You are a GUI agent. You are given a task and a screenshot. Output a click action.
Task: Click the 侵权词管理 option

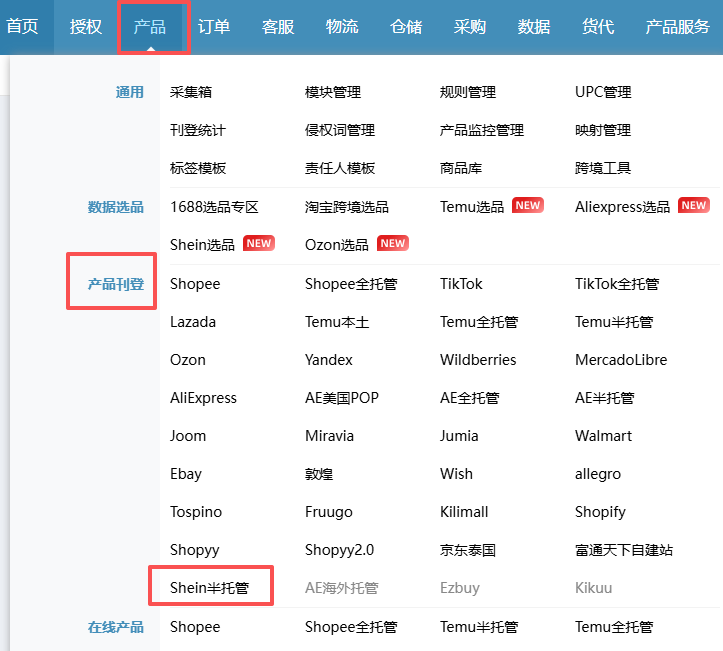pos(340,130)
